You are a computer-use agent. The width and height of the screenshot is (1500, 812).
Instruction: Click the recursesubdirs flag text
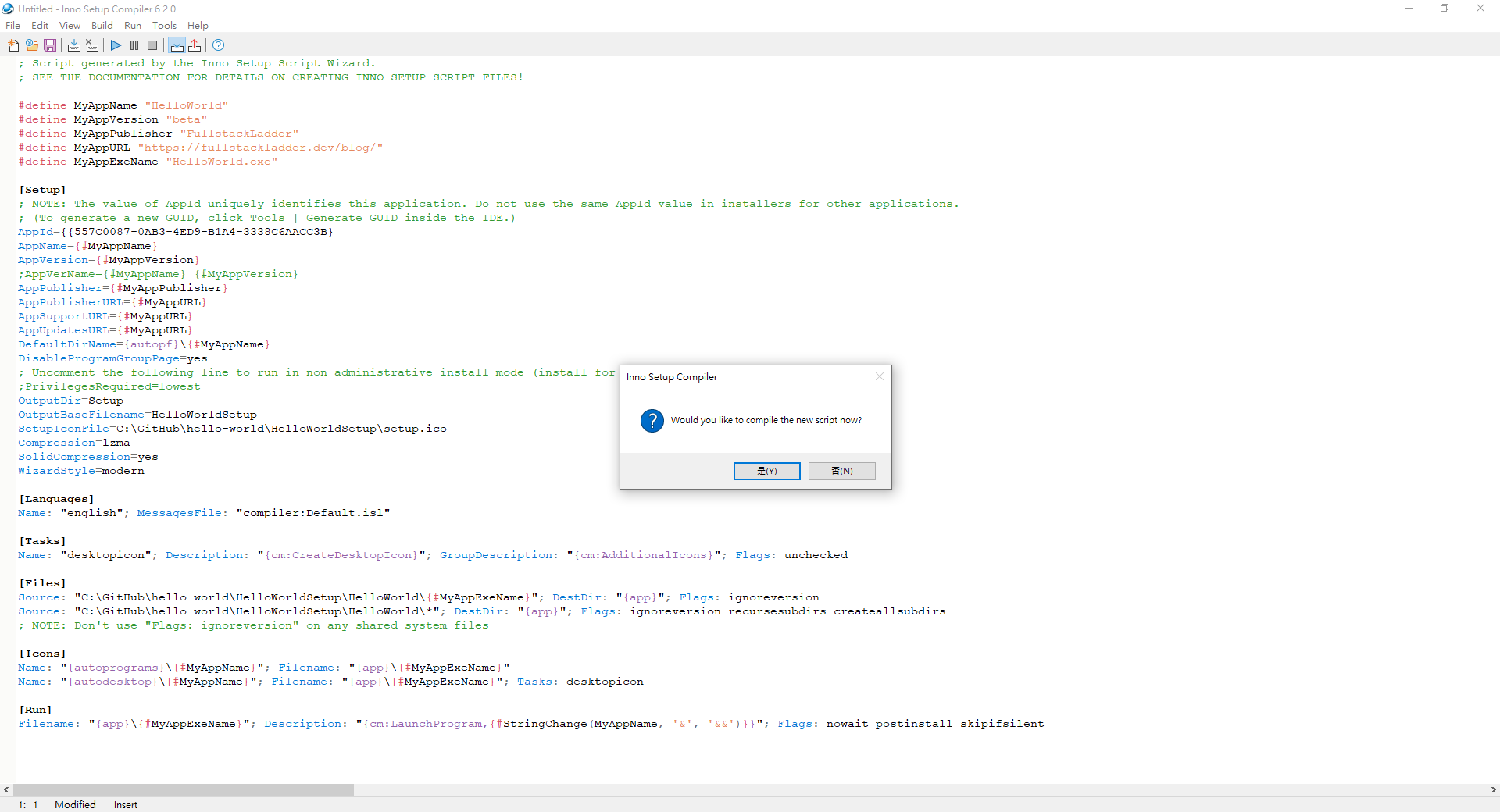(777, 611)
